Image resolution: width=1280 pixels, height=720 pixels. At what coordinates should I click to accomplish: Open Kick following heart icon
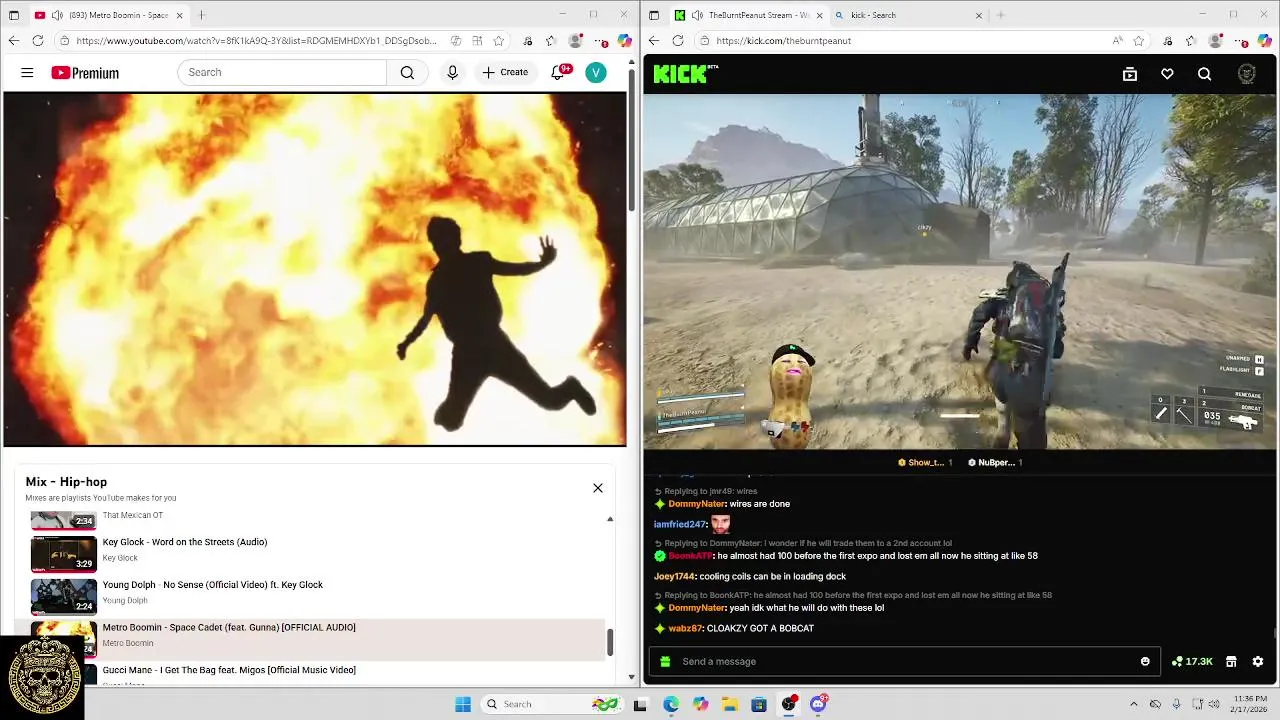(1167, 74)
